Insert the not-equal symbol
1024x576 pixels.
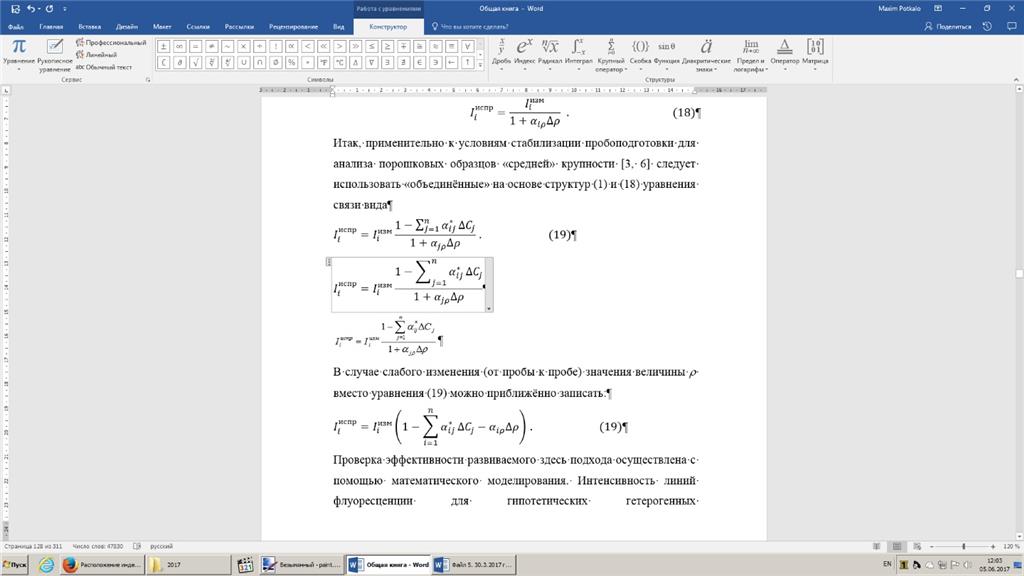pyautogui.click(x=211, y=46)
